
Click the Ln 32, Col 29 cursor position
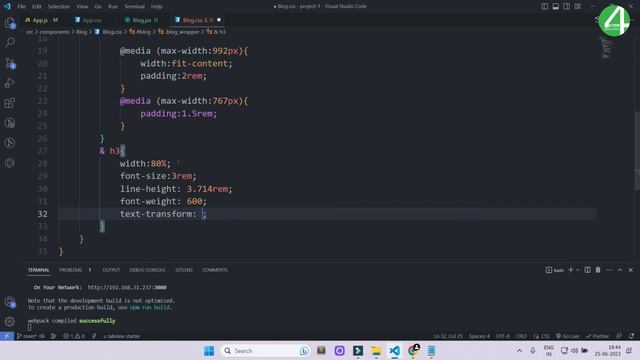pyautogui.click(x=448, y=336)
